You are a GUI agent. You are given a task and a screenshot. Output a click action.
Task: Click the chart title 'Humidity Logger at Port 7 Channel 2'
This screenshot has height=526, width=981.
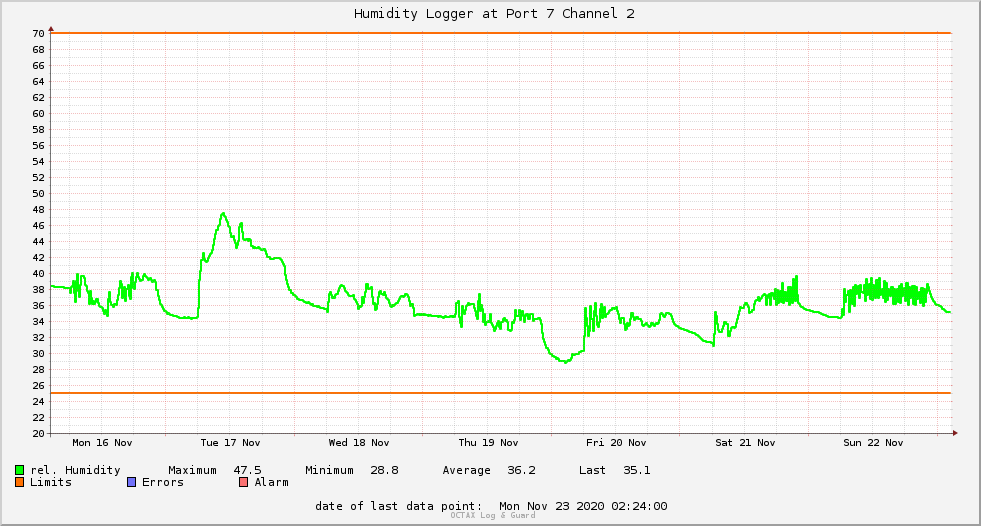[x=494, y=14]
